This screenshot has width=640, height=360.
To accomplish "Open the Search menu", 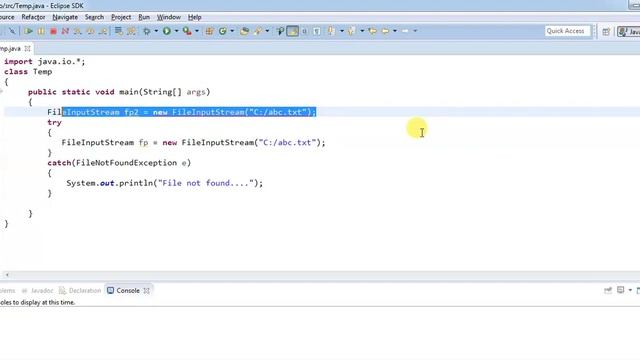I will 94,17.
